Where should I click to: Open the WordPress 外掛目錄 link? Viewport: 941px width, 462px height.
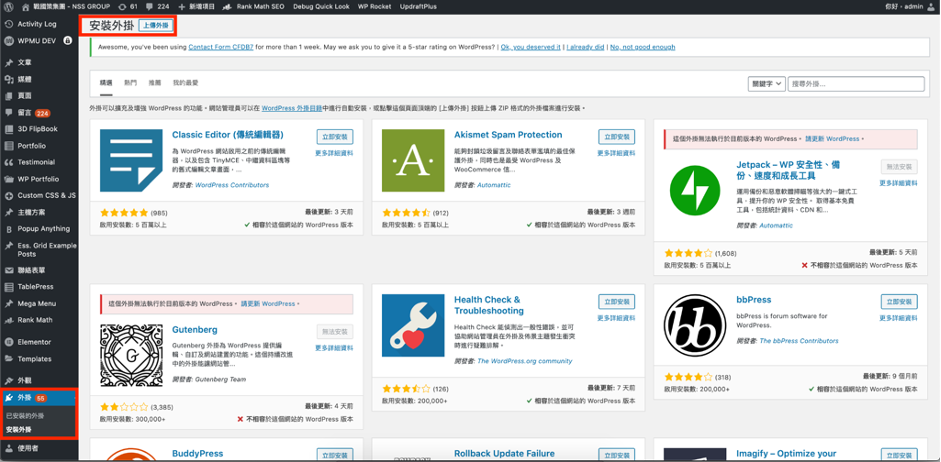pyautogui.click(x=292, y=108)
